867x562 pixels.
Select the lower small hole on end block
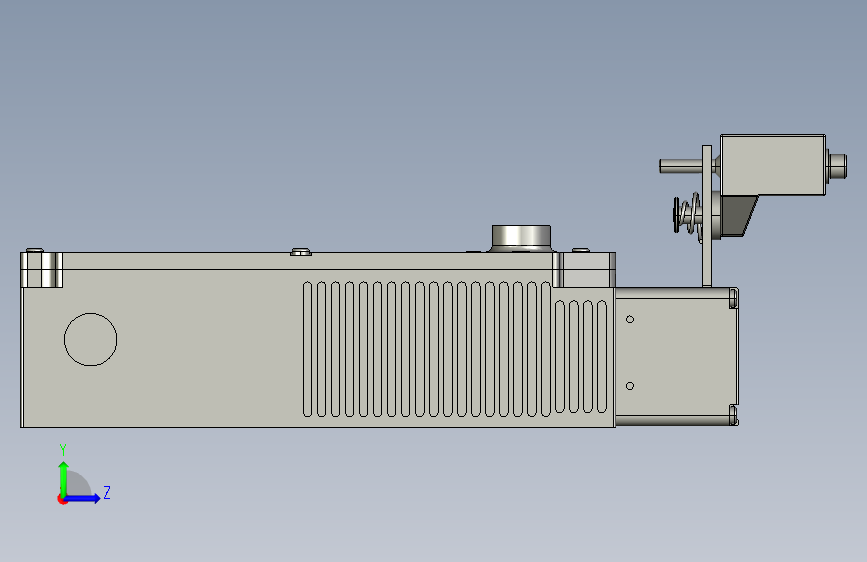pos(630,386)
